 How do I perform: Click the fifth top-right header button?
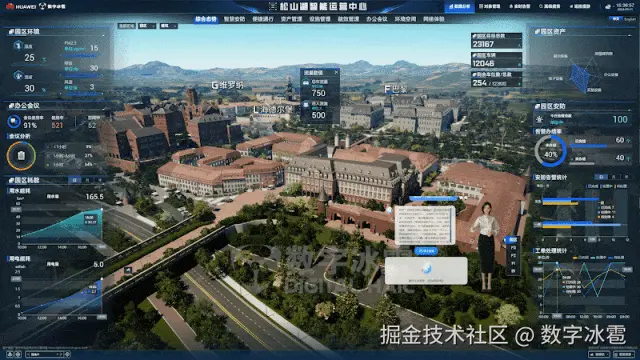[580, 7]
